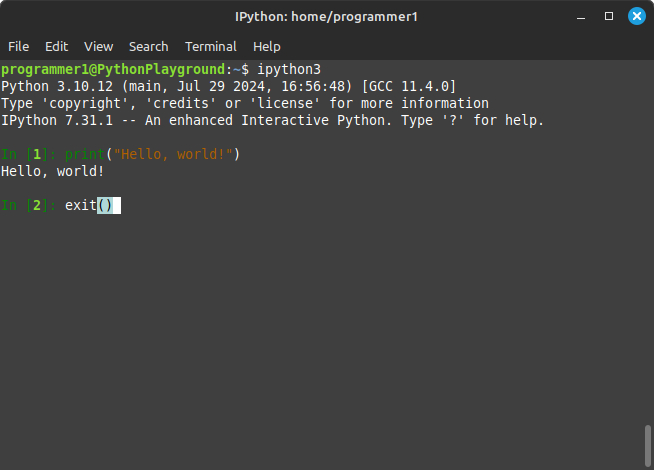Click the print("Hello, world!") command
The image size is (654, 470).
(x=152, y=154)
